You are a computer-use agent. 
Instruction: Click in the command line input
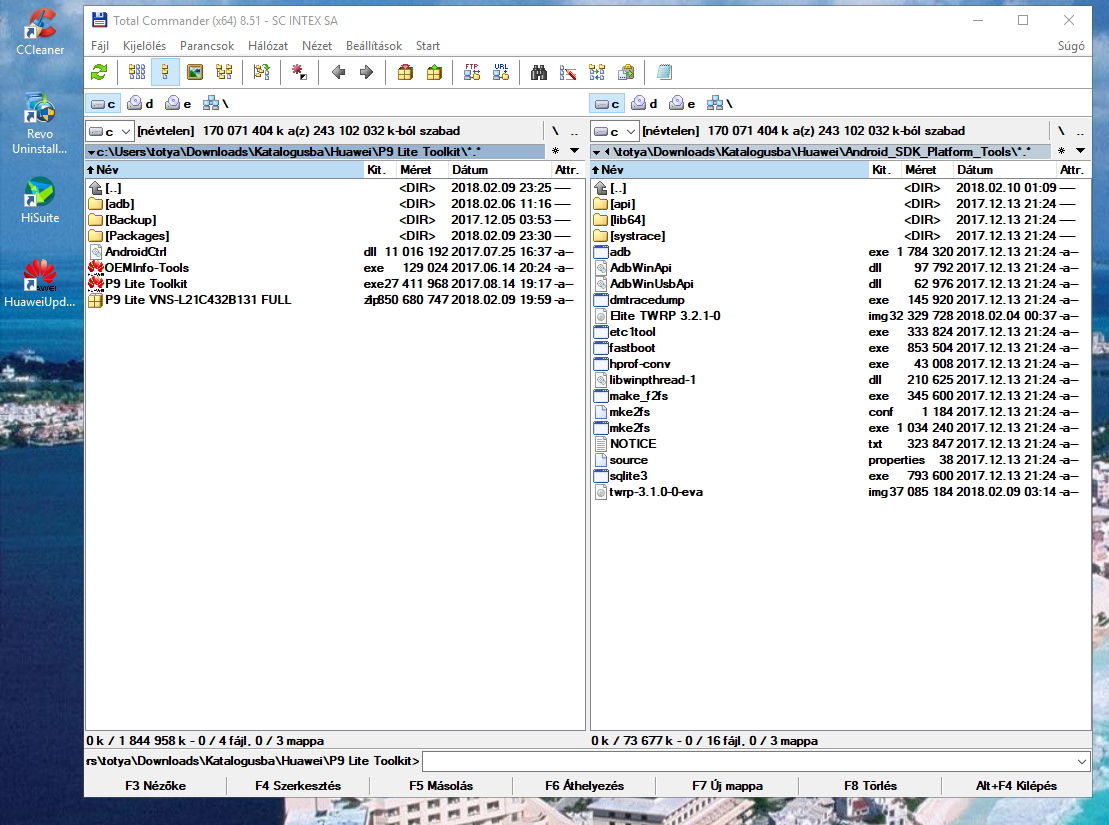748,761
